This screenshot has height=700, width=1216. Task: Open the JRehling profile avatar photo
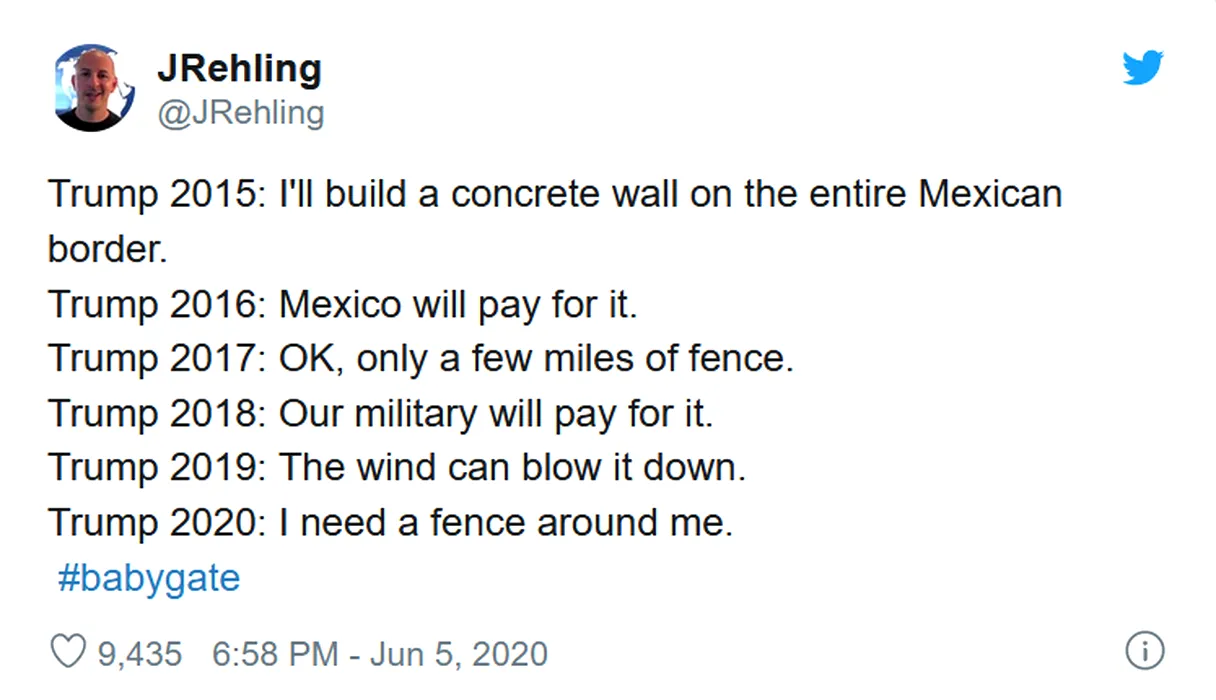94,88
